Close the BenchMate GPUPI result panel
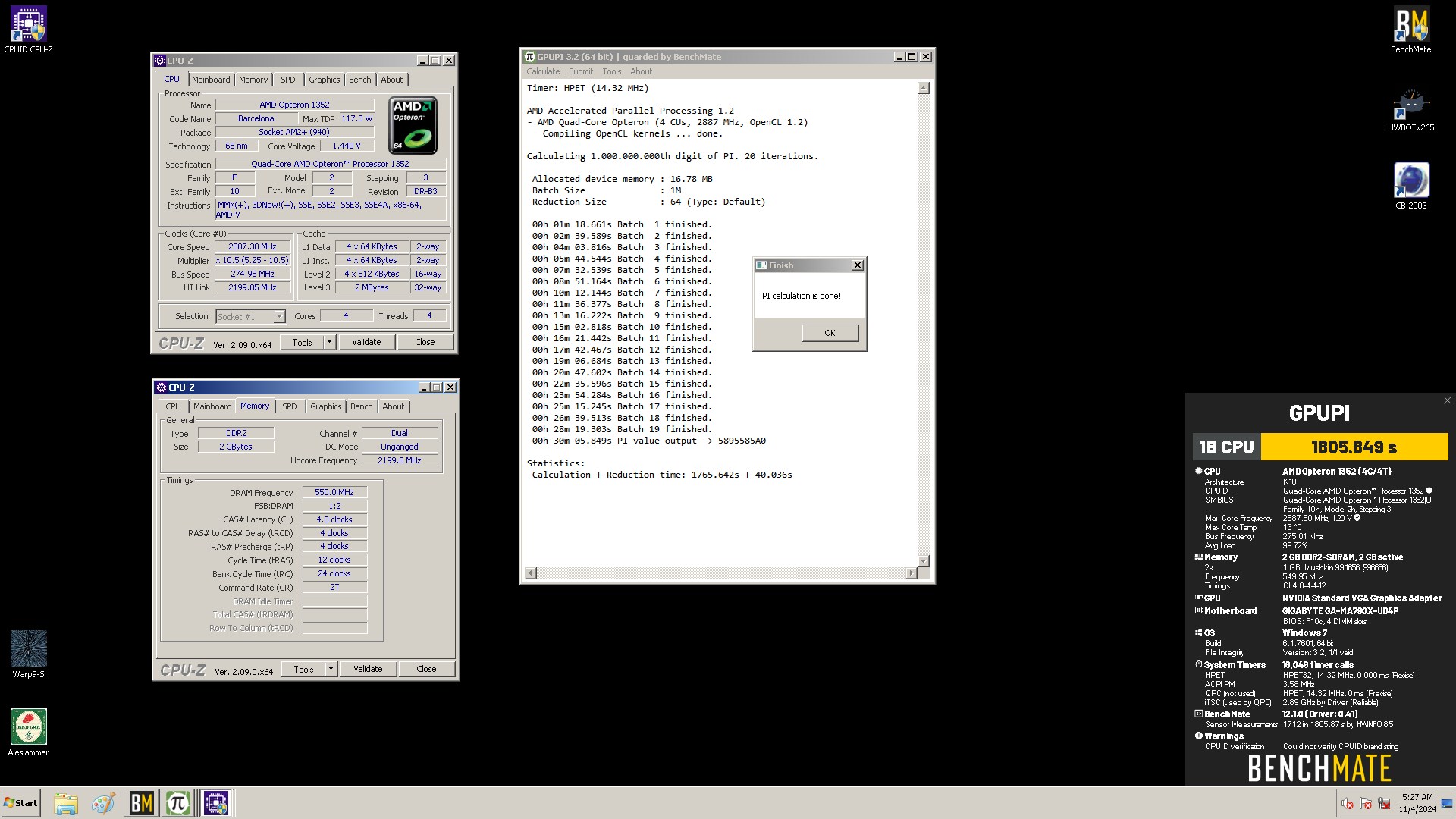This screenshot has height=819, width=1456. [1447, 400]
